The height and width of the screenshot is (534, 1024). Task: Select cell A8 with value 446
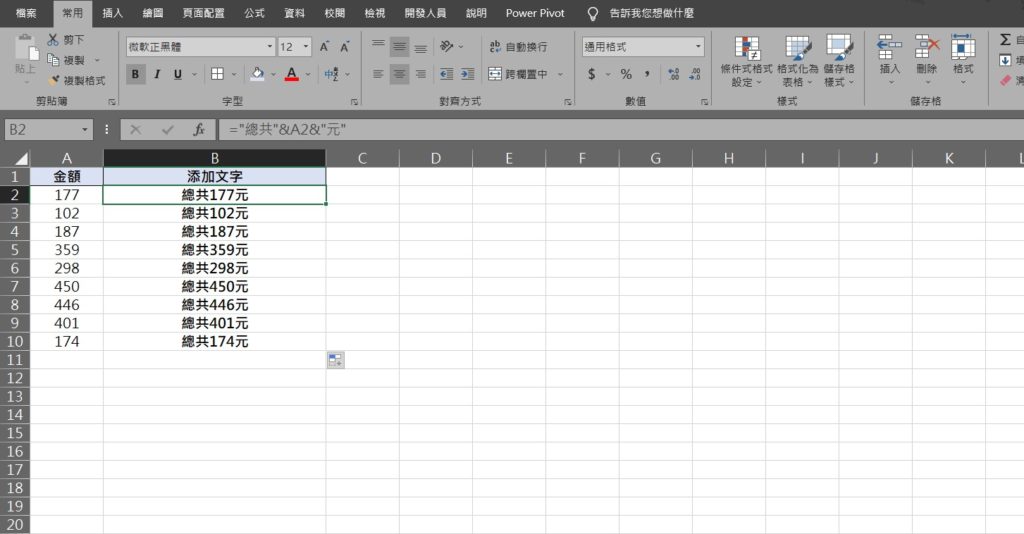pos(67,304)
